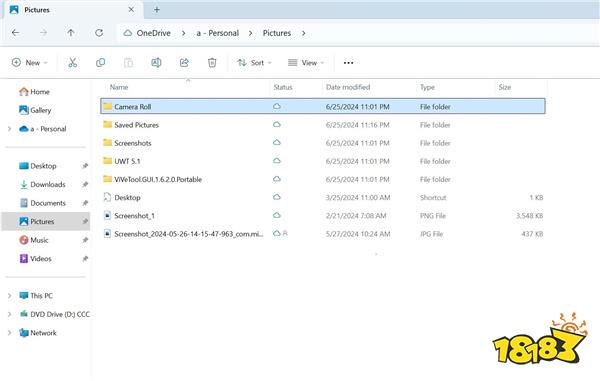Select This PC in navigation pane
The height and width of the screenshot is (381, 600).
[36, 296]
